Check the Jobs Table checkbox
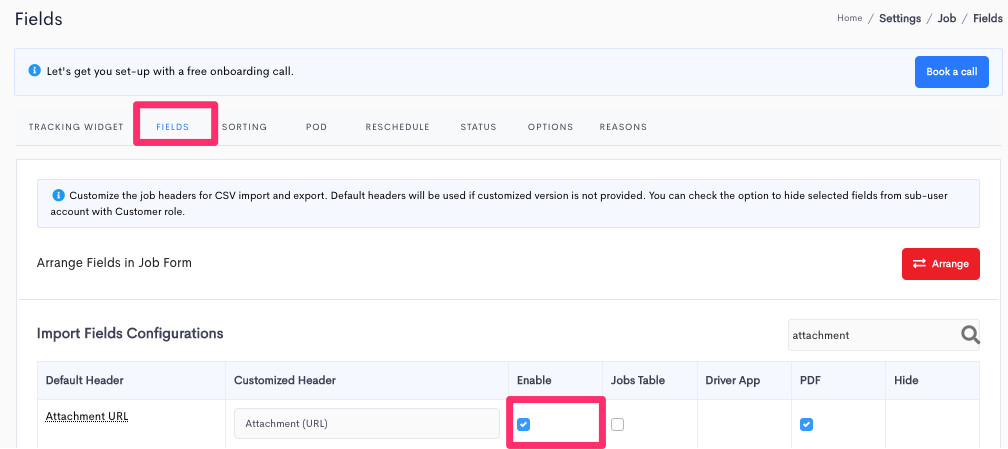Screen dimensions: 1008x449 pyautogui.click(x=617, y=424)
